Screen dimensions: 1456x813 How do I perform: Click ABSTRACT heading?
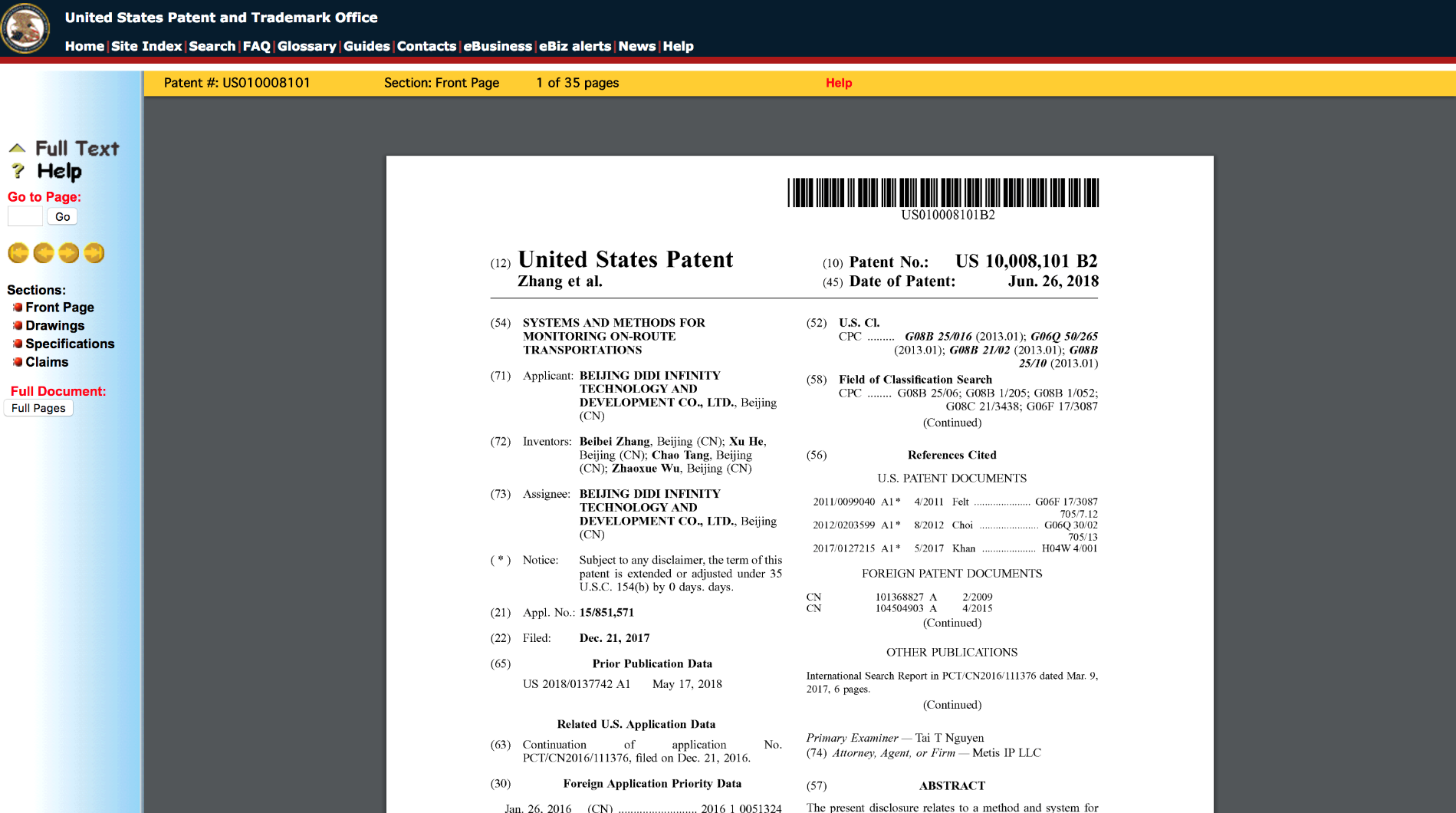(x=951, y=785)
